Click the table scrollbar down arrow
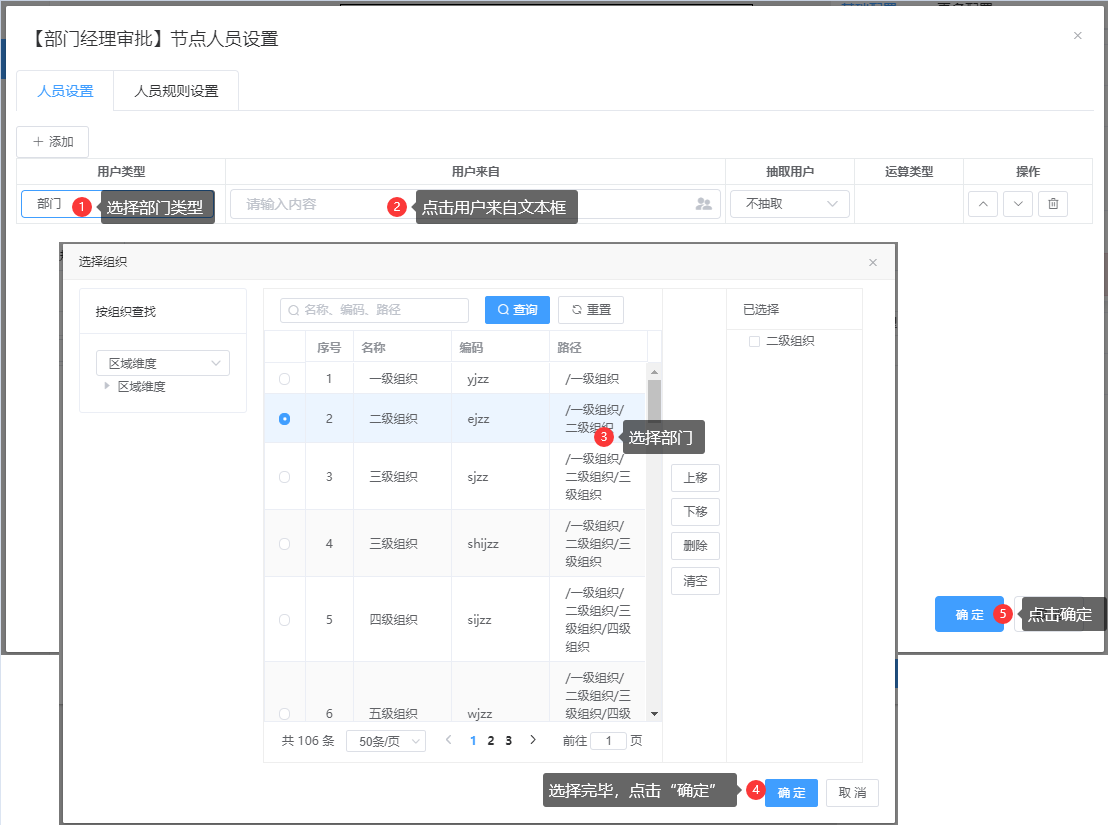The width and height of the screenshot is (1108, 825). coord(654,713)
